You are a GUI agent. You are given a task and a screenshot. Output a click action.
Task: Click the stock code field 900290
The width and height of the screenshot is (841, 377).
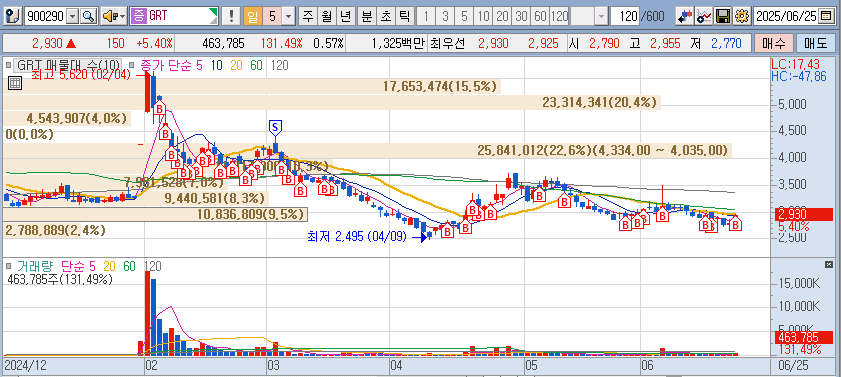point(46,16)
